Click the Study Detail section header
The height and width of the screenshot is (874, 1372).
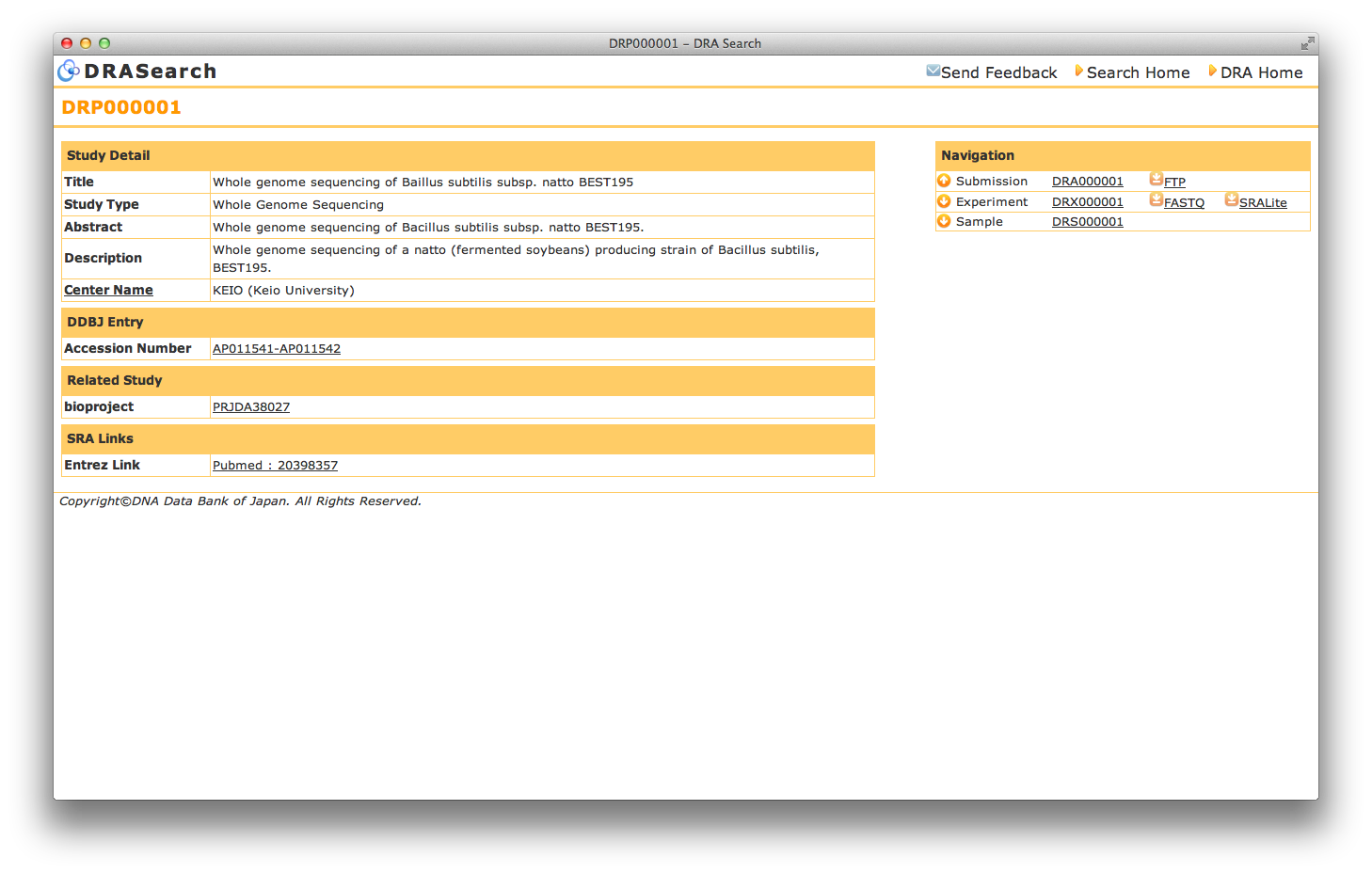468,155
